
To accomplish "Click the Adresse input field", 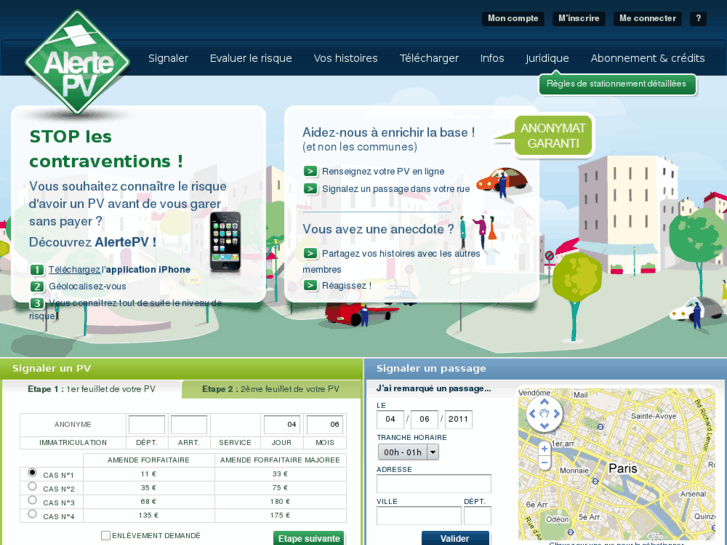I will click(x=434, y=483).
